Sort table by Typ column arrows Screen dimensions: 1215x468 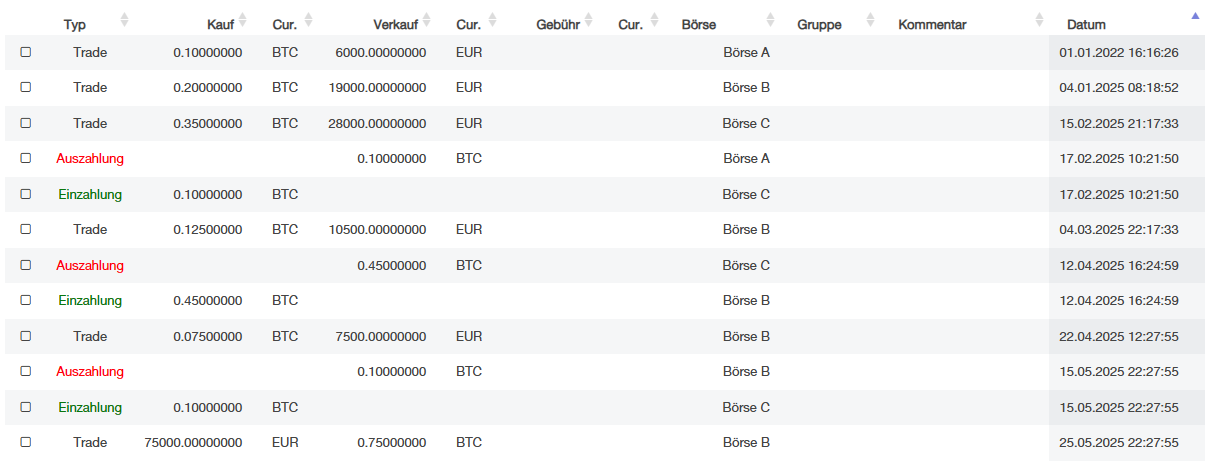(x=124, y=20)
